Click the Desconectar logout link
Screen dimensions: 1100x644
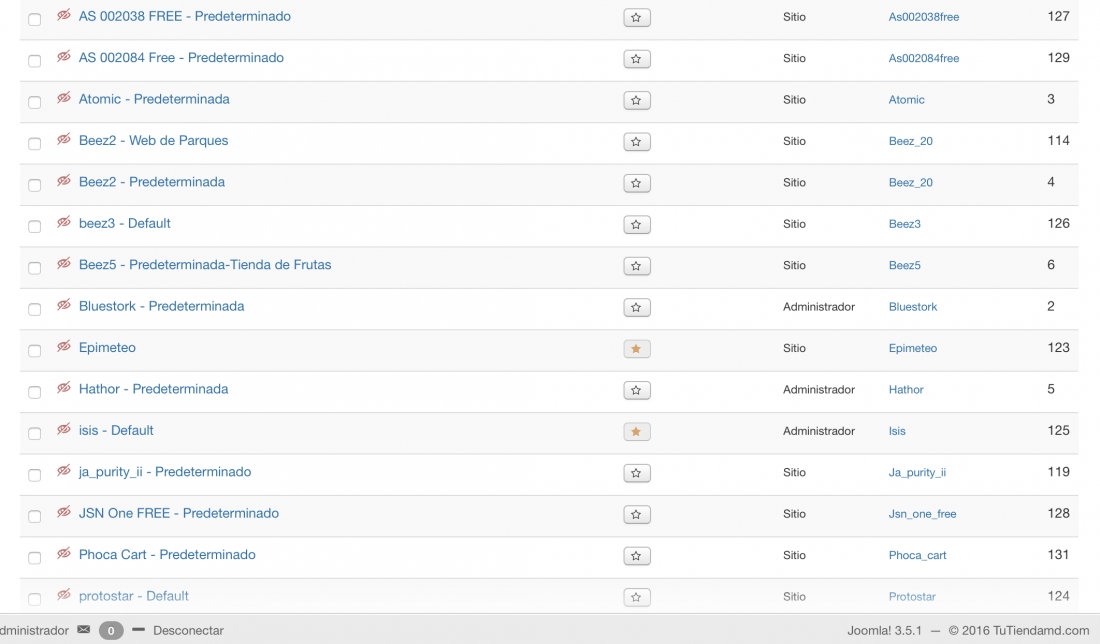pos(188,630)
